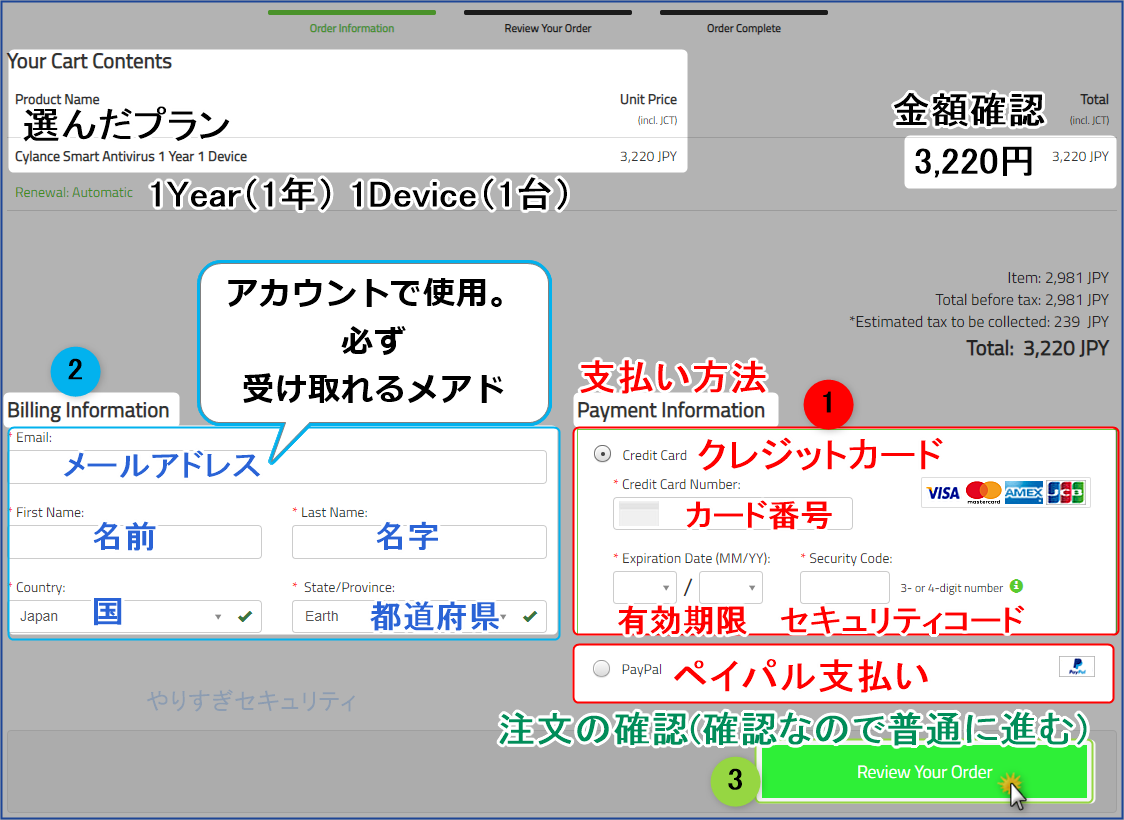Click the Billing Information heading
The width and height of the screenshot is (1124, 820).
pos(88,410)
